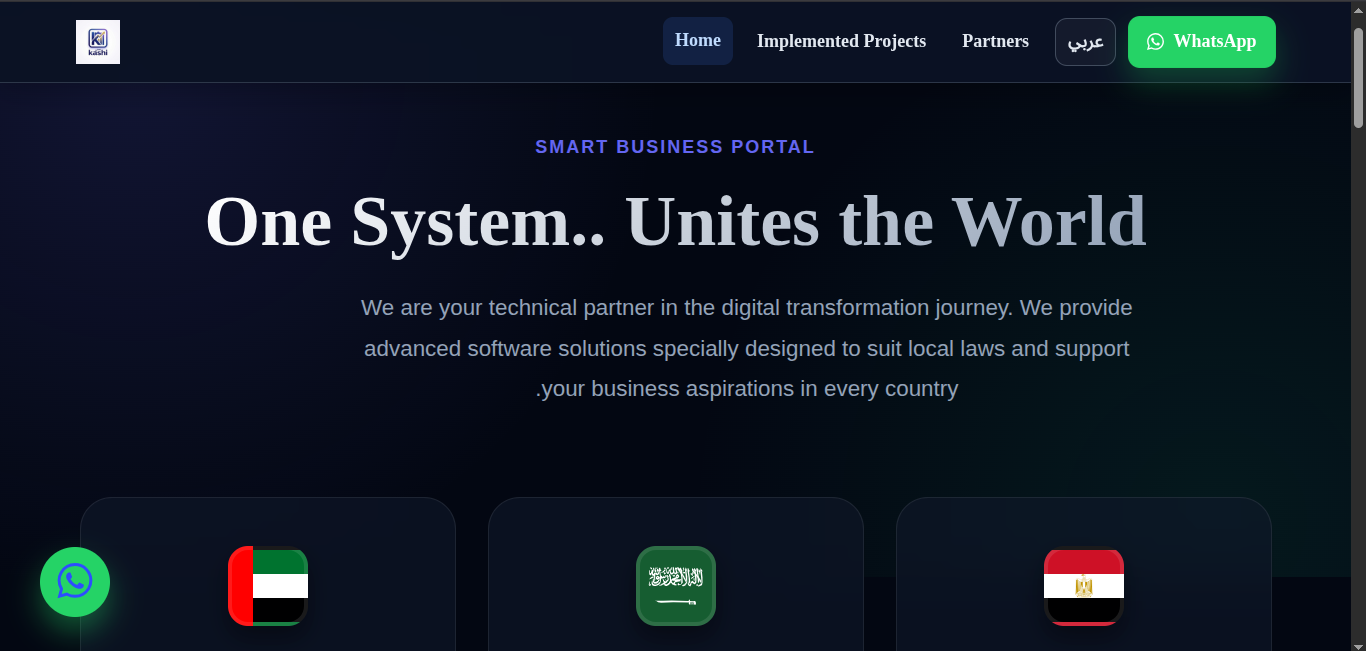Viewport: 1366px width, 651px height.
Task: Navigate to the Partners menu item
Action: point(995,41)
